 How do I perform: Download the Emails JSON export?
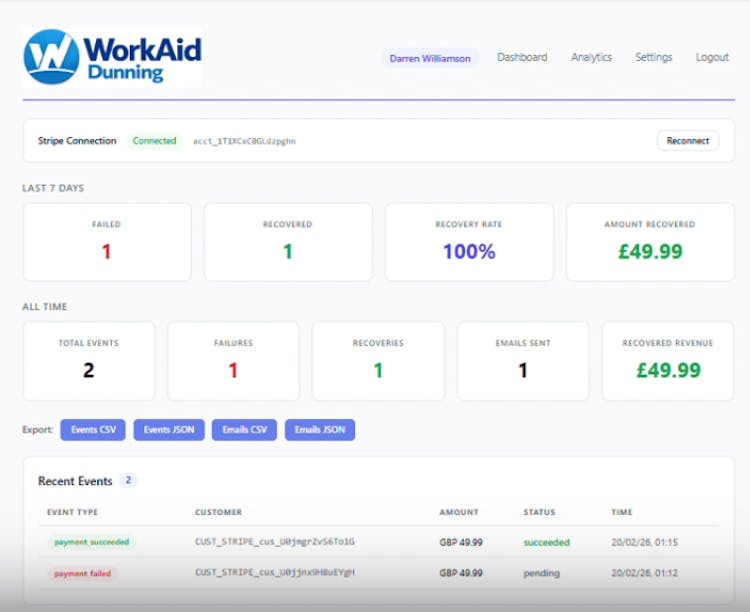click(320, 430)
